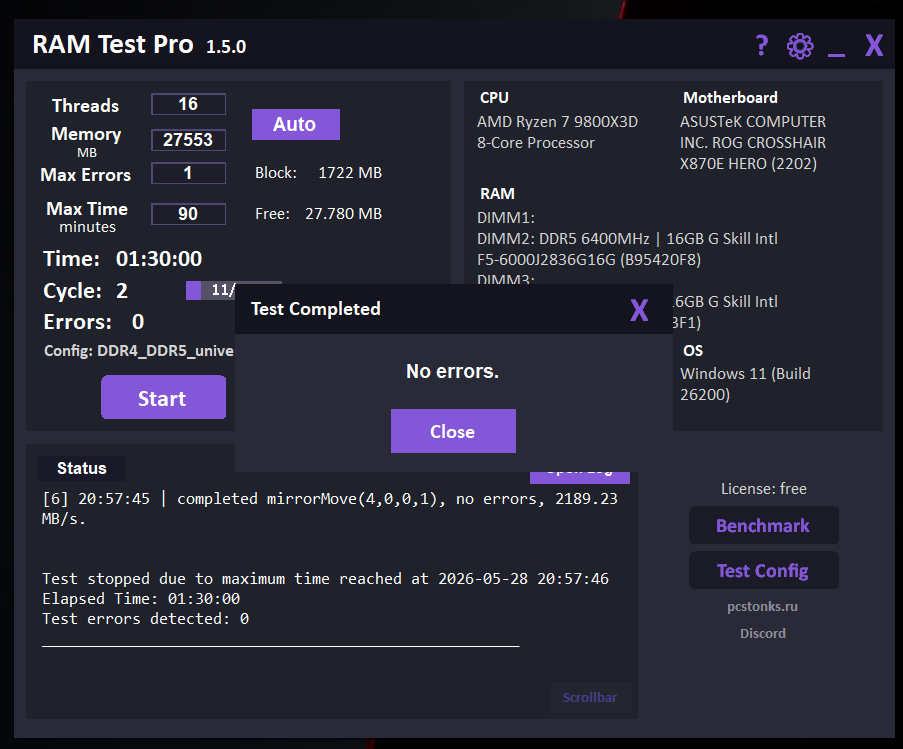Image resolution: width=903 pixels, height=749 pixels.
Task: Select the Status tab label
Action: click(x=82, y=468)
